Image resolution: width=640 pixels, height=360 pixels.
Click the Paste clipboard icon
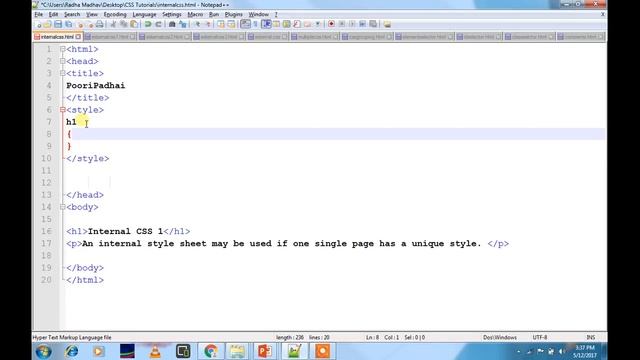pos(134,24)
